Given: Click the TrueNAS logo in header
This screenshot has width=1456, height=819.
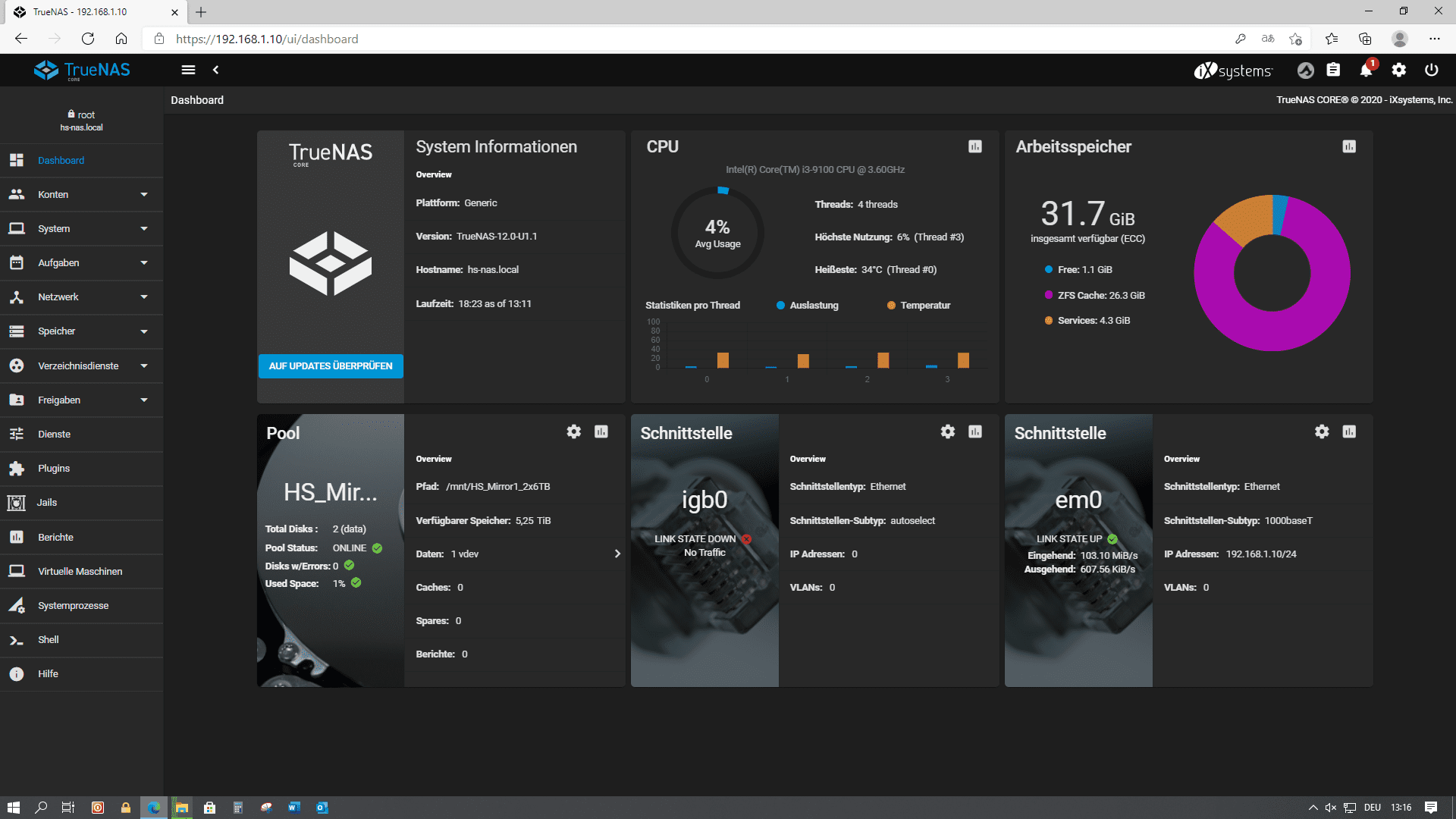Looking at the screenshot, I should (82, 71).
